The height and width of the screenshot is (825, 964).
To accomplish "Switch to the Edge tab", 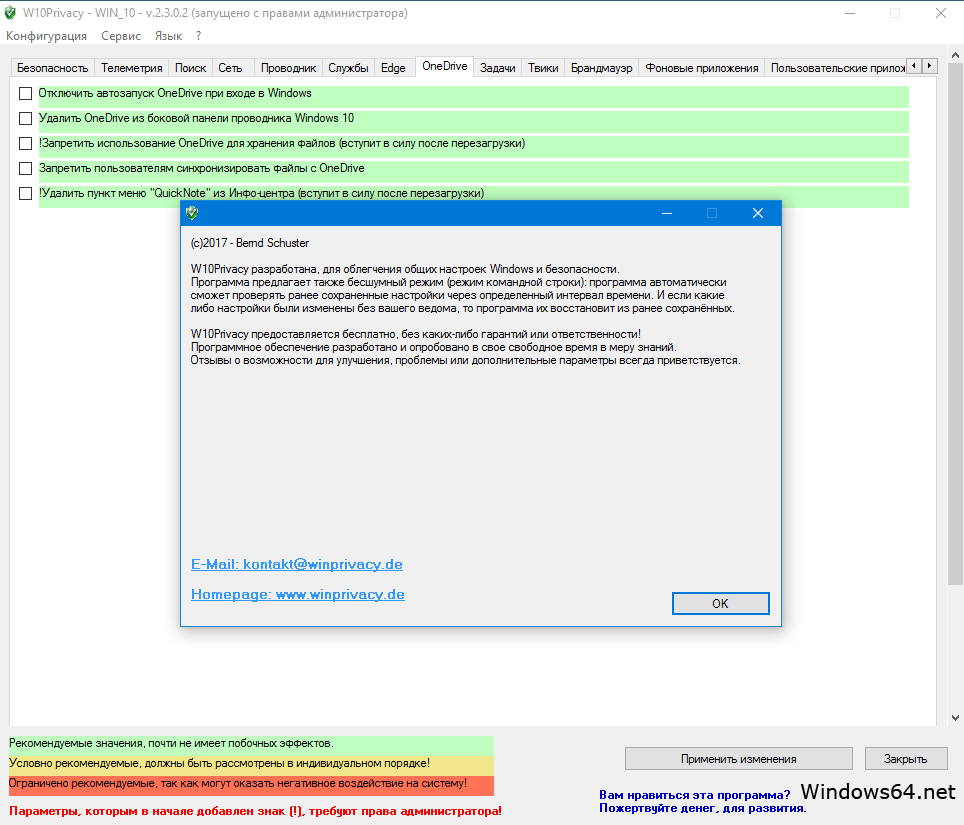I will (393, 68).
